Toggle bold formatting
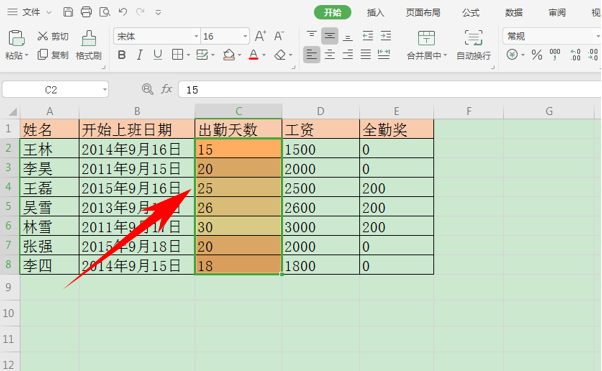 122,55
